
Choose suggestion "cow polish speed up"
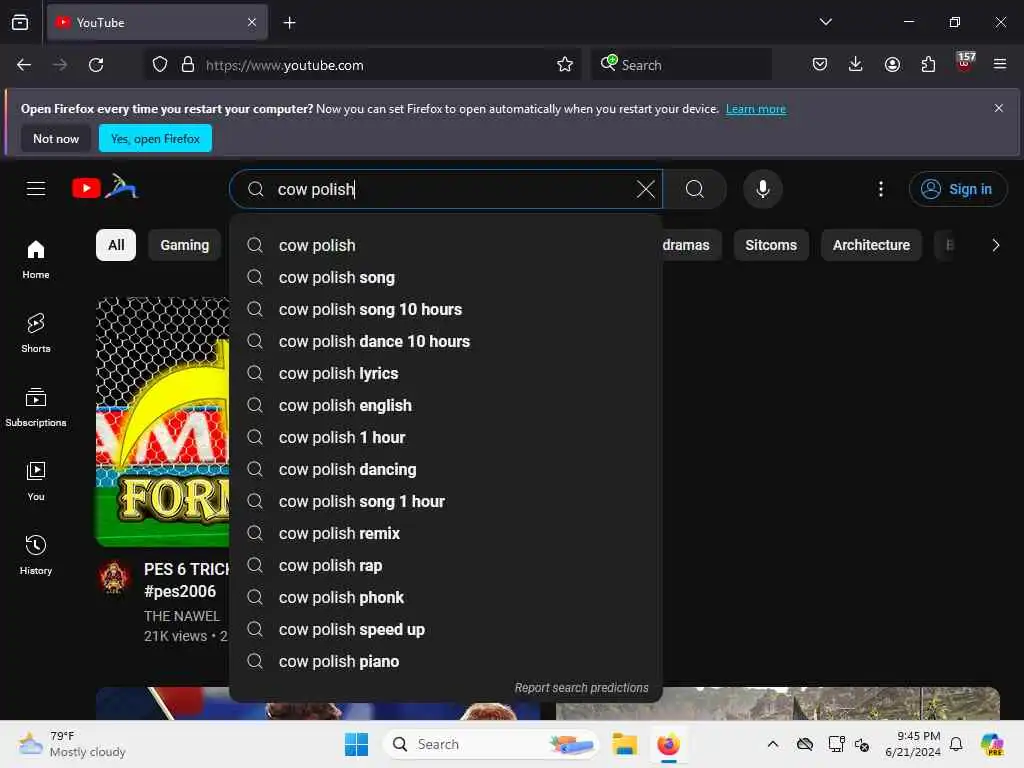446,630
